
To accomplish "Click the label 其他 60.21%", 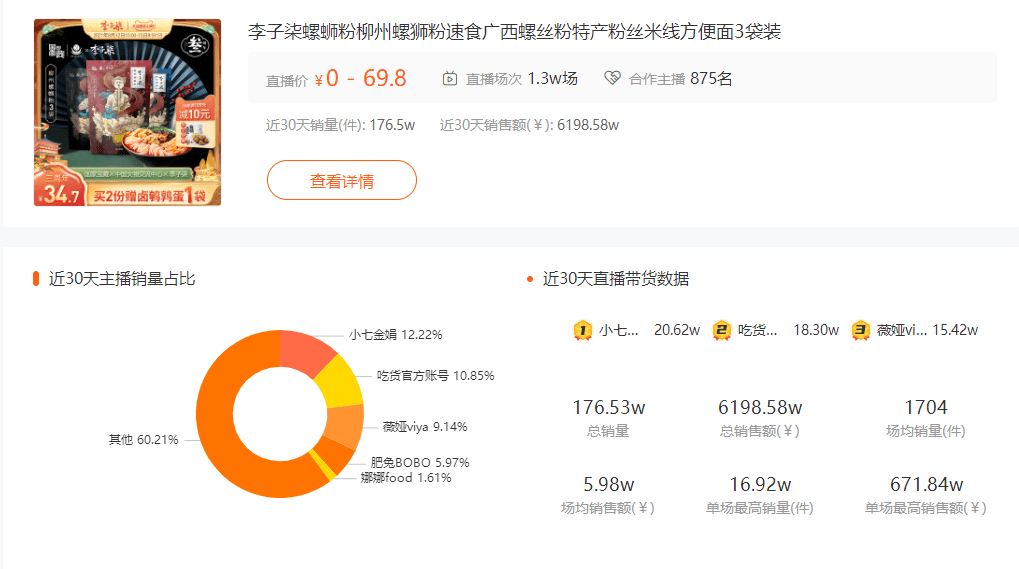I will (143, 440).
